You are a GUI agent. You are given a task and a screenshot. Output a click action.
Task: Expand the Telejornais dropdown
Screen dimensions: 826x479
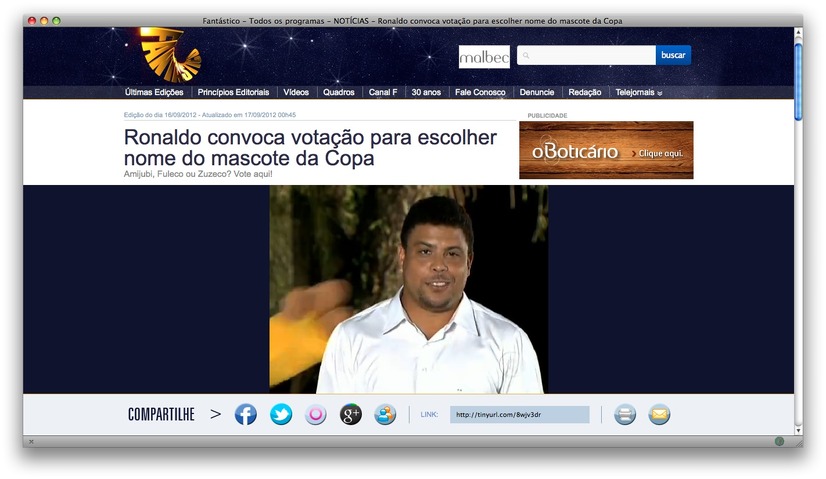pos(638,92)
